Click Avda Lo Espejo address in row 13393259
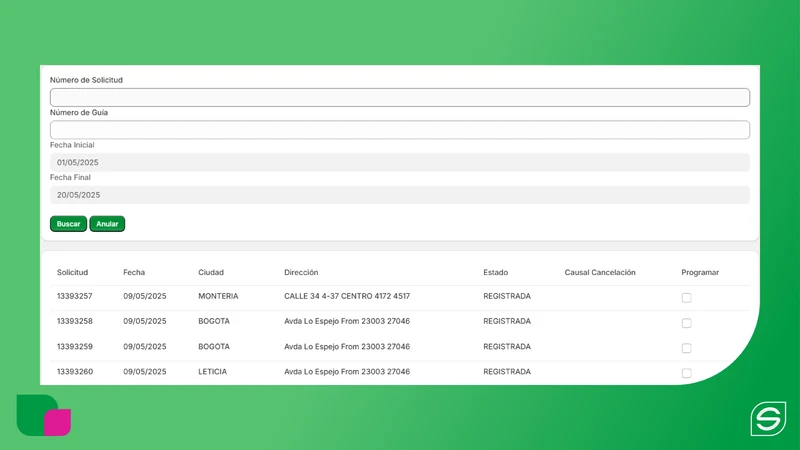 click(x=347, y=346)
